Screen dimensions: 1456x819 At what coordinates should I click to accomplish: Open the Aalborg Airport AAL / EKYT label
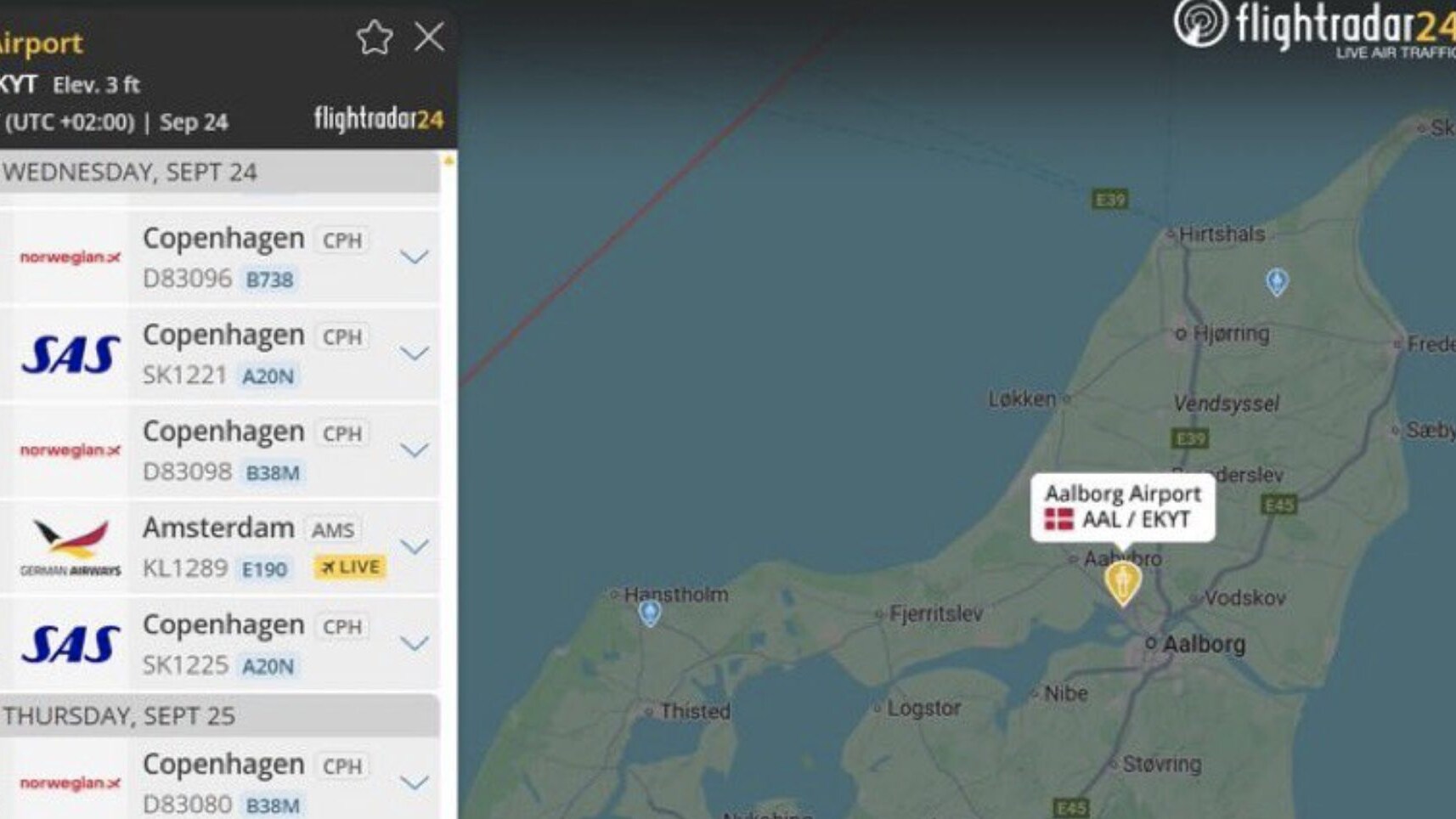pyautogui.click(x=1122, y=507)
